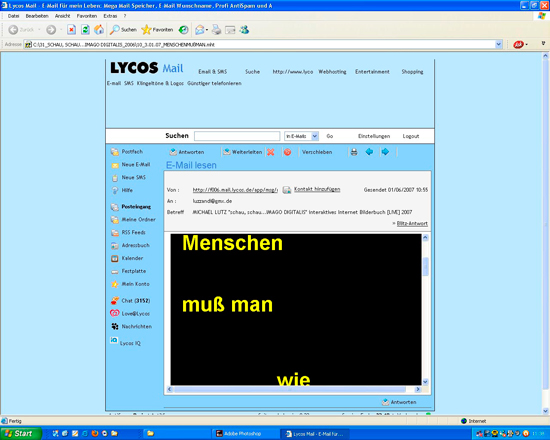Open Shopping navigation link
The width and height of the screenshot is (550, 440).
pyautogui.click(x=412, y=72)
